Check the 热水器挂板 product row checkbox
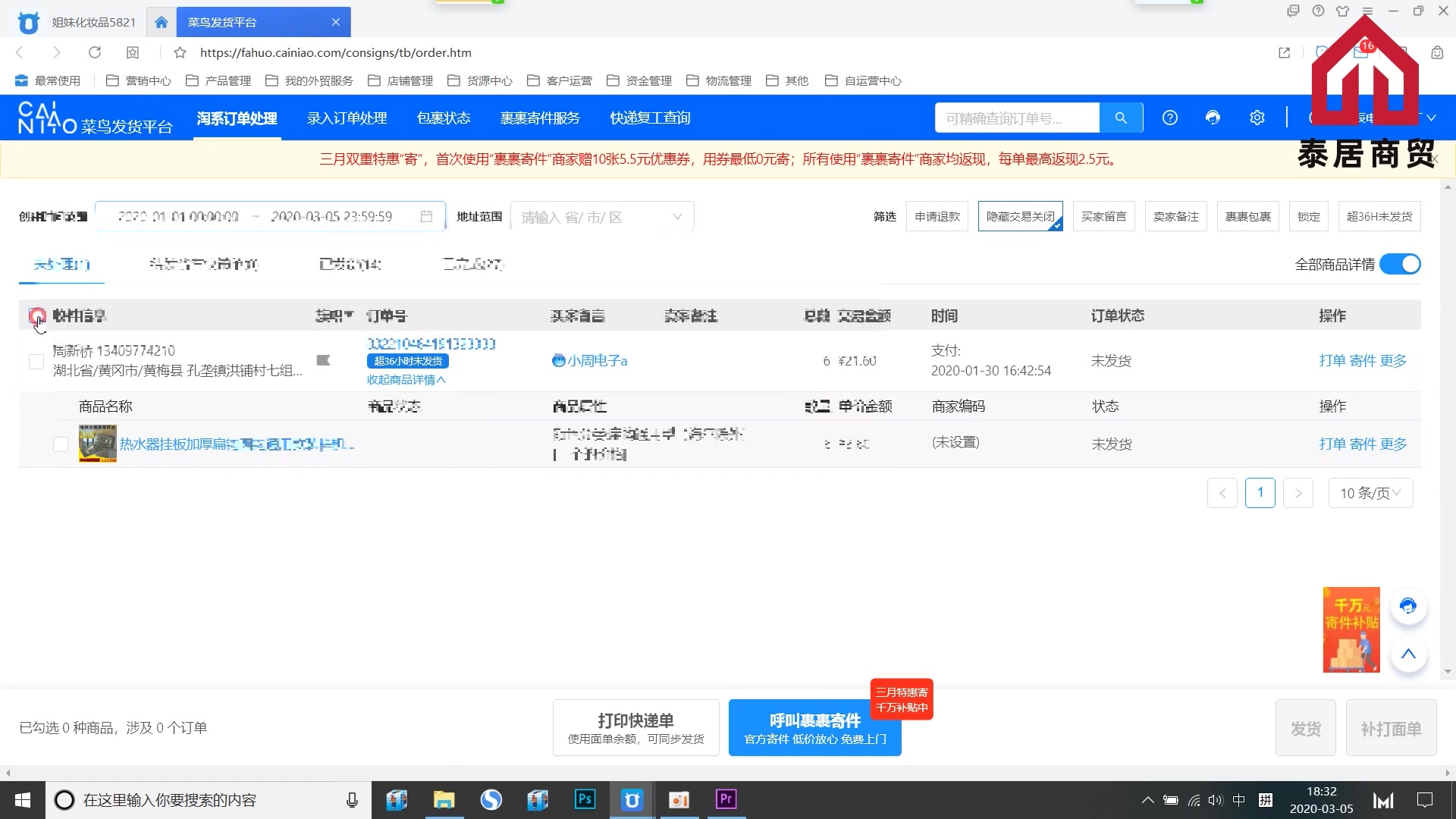The width and height of the screenshot is (1456, 819). [60, 444]
